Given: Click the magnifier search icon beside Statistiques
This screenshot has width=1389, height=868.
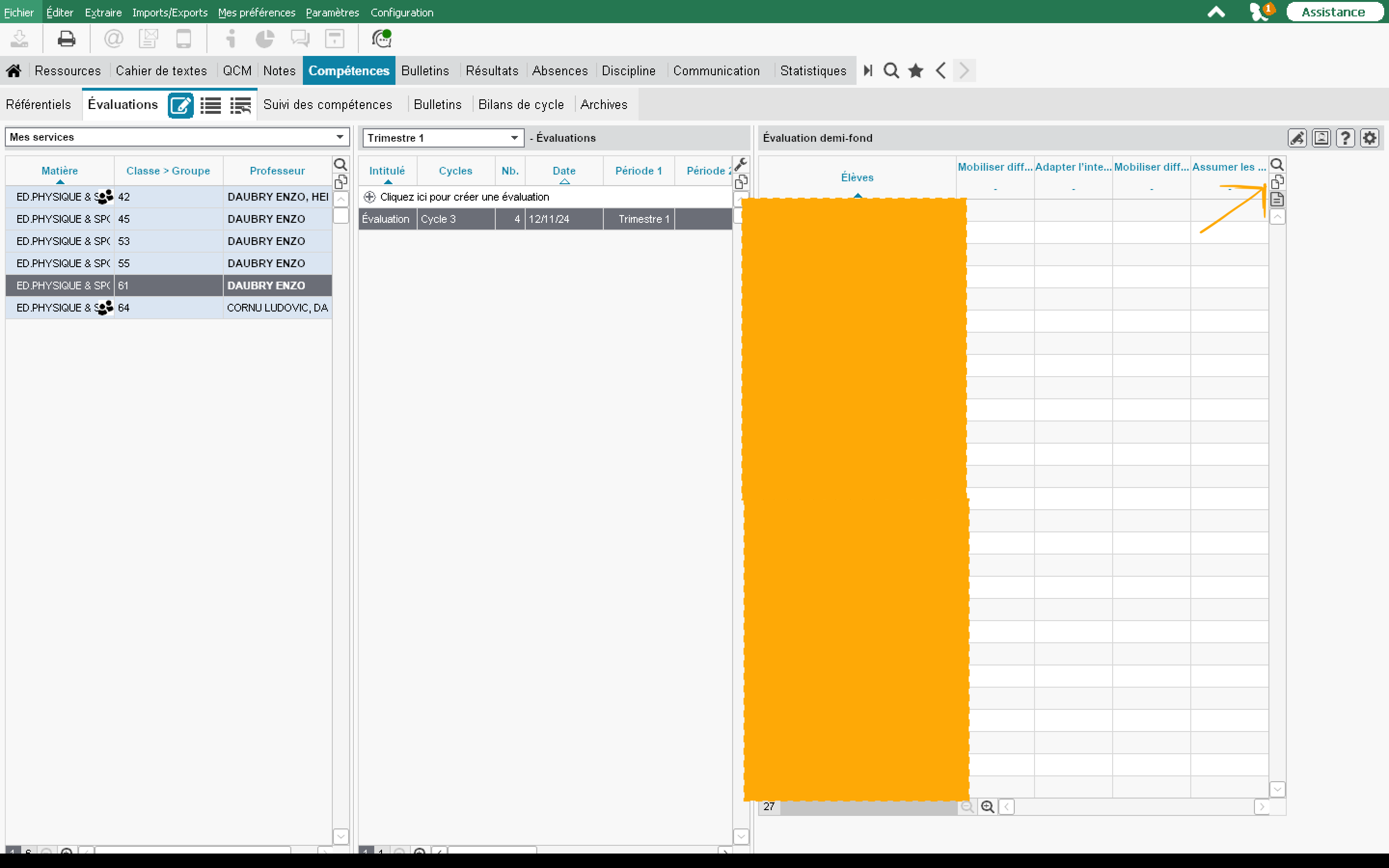Looking at the screenshot, I should 891,70.
